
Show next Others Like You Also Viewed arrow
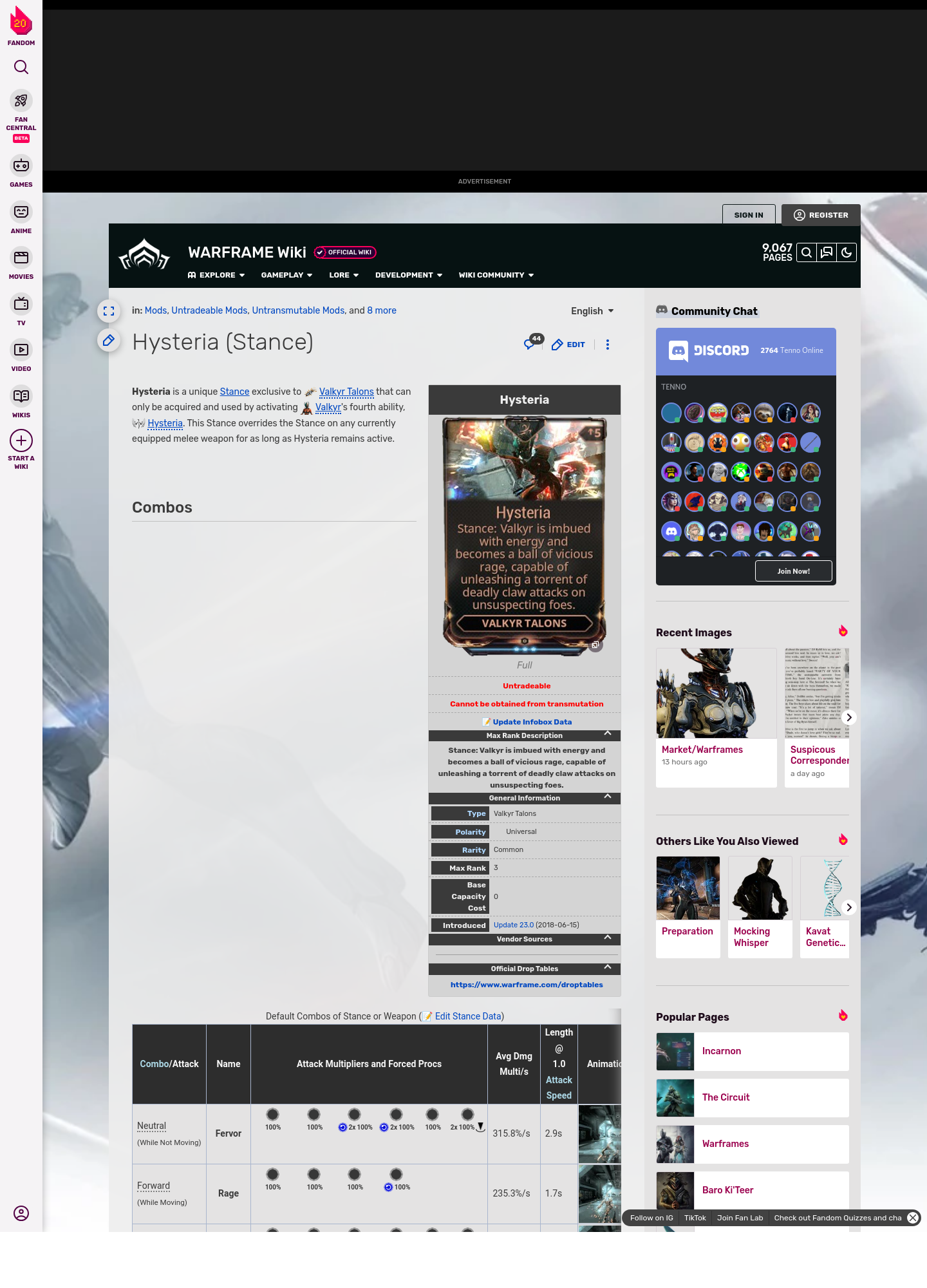tap(849, 907)
